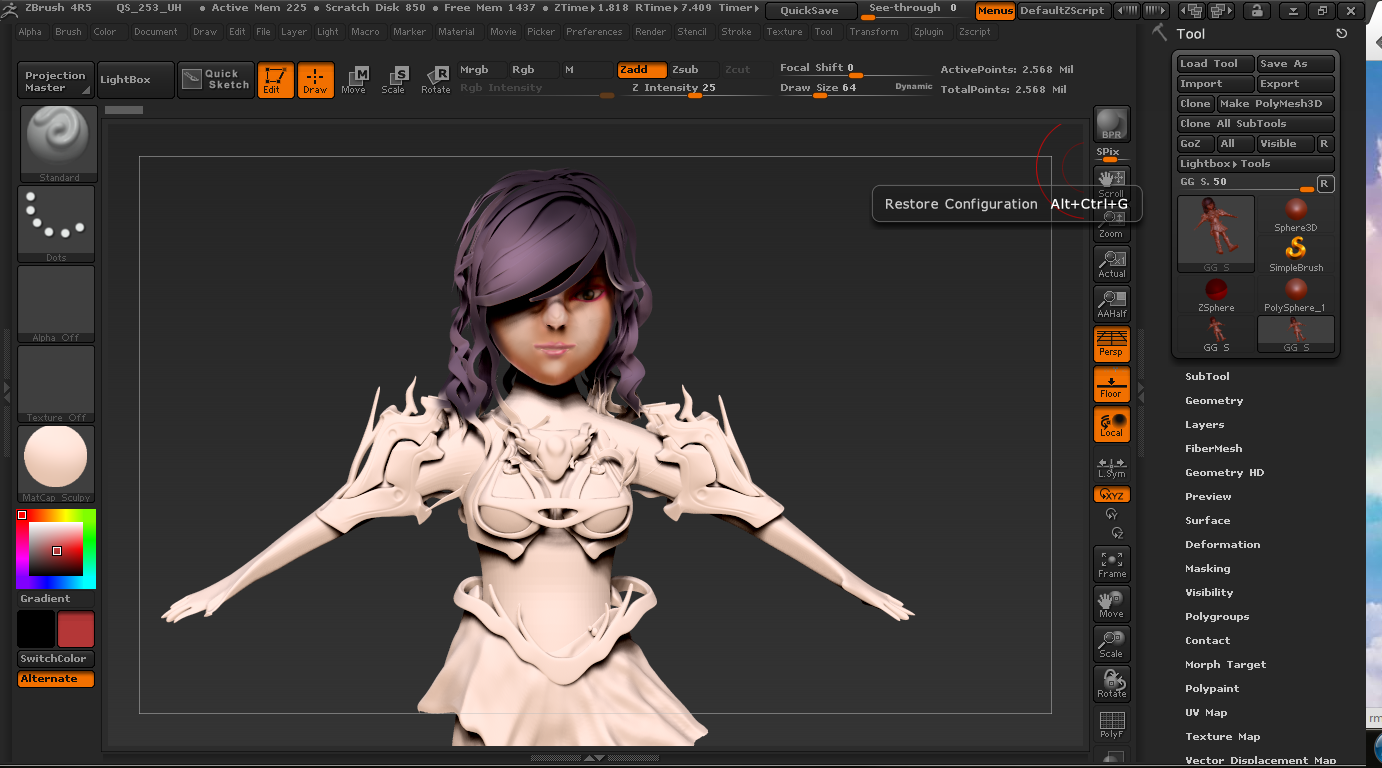Render with the BPR button

(x=1112, y=124)
